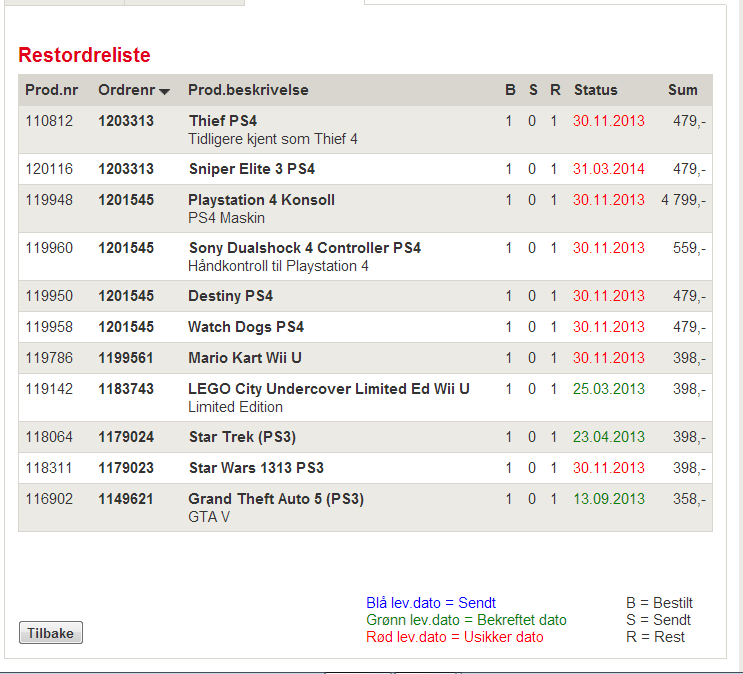Screen dimensions: 743x674
Task: Select order number 1149621
Action: click(x=126, y=499)
